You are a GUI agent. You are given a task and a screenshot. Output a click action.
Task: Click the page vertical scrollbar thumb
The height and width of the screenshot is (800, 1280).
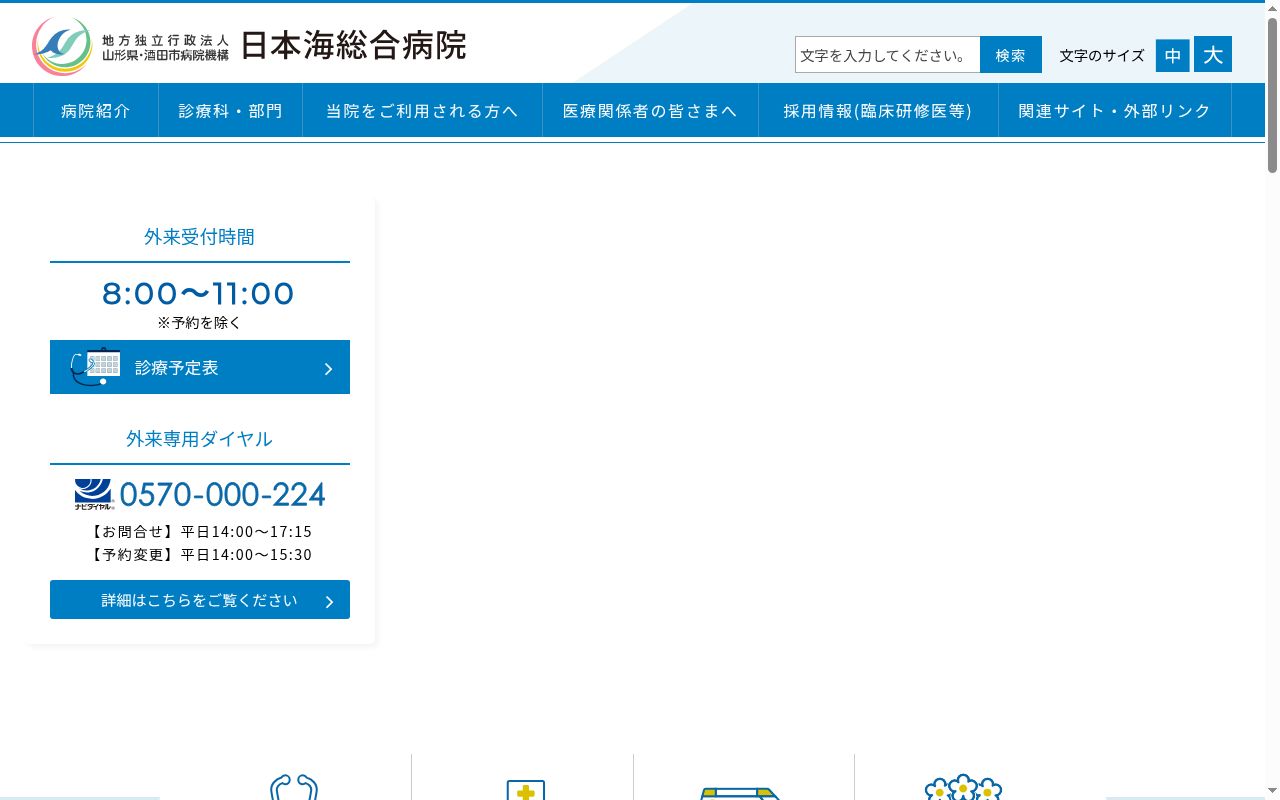pyautogui.click(x=1272, y=95)
